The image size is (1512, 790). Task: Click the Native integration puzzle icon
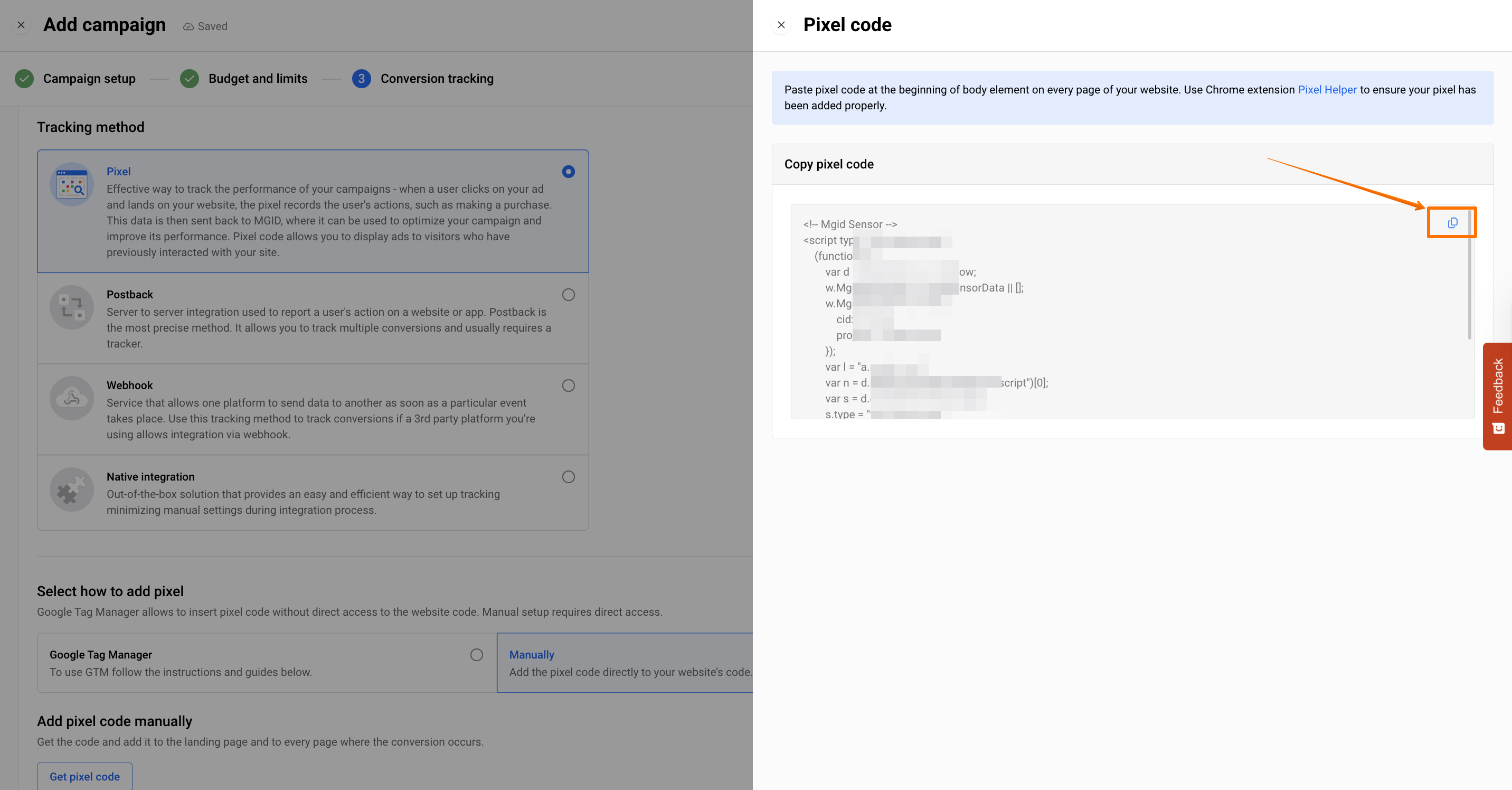[72, 489]
